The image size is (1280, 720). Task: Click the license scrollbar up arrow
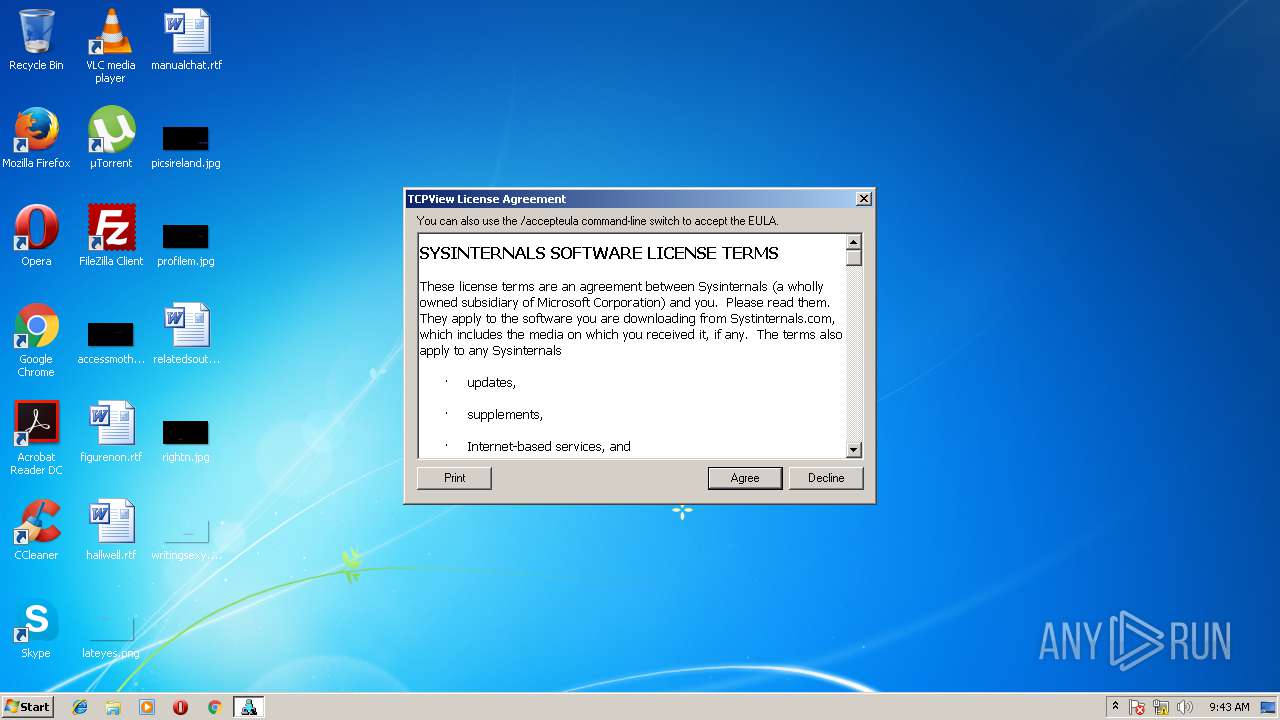click(x=854, y=242)
